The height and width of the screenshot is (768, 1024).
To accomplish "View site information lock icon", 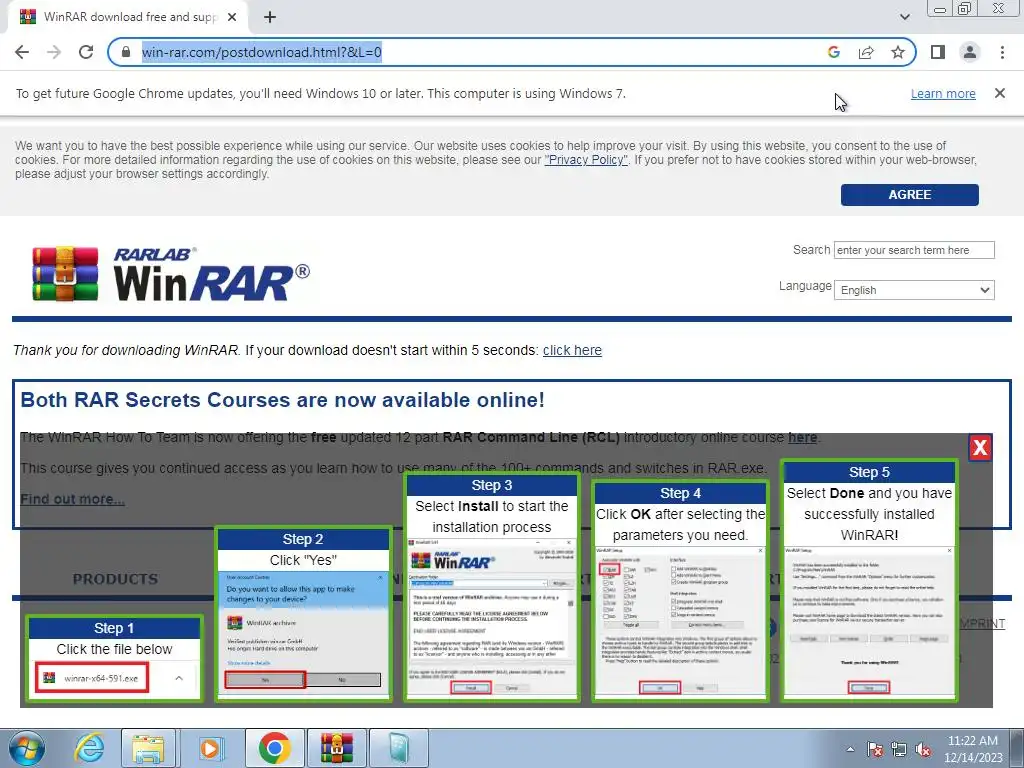I will pos(126,52).
